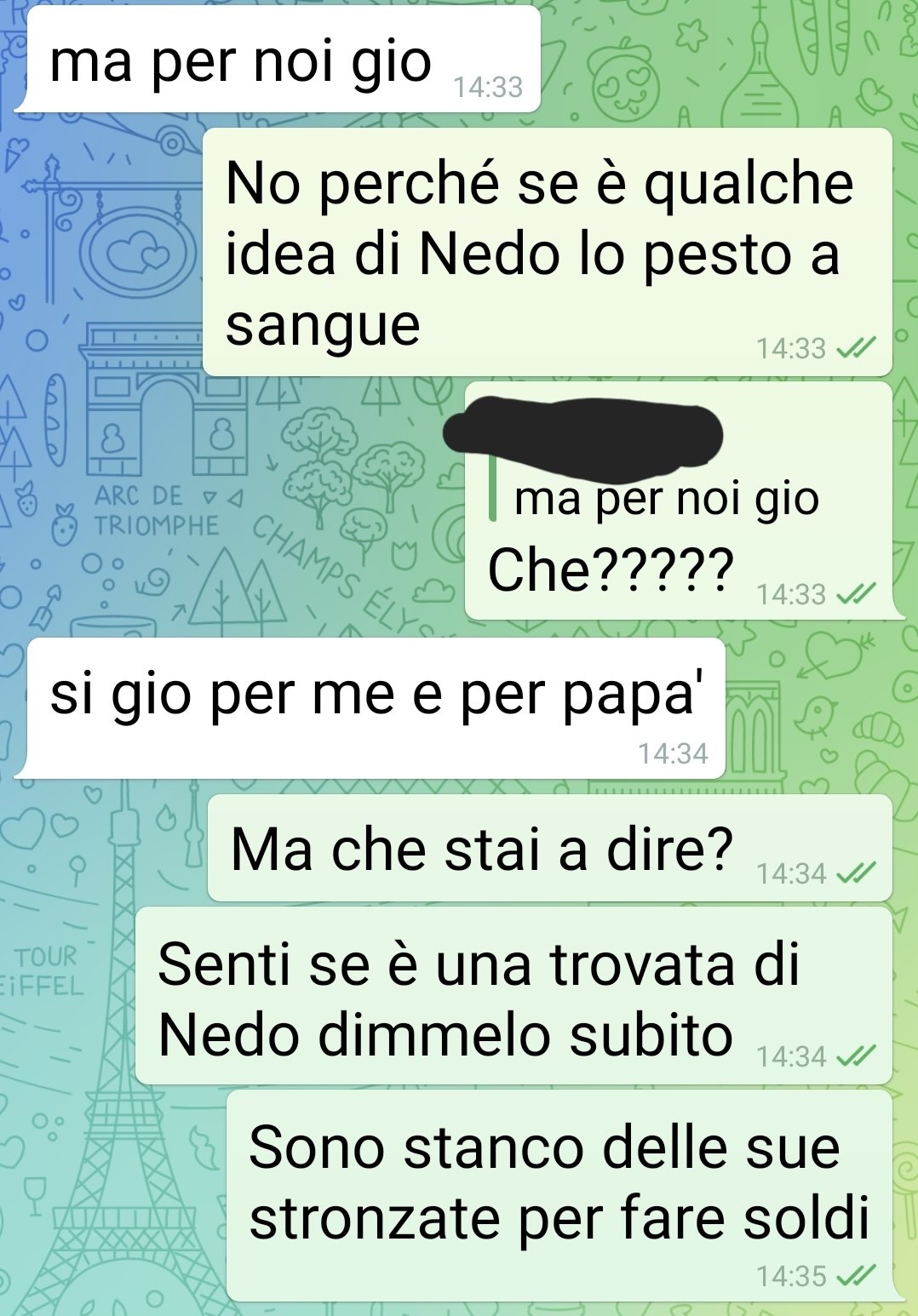Tap the blacked-out sender name in reply
Image resolution: width=918 pixels, height=1316 pixels.
point(582,434)
